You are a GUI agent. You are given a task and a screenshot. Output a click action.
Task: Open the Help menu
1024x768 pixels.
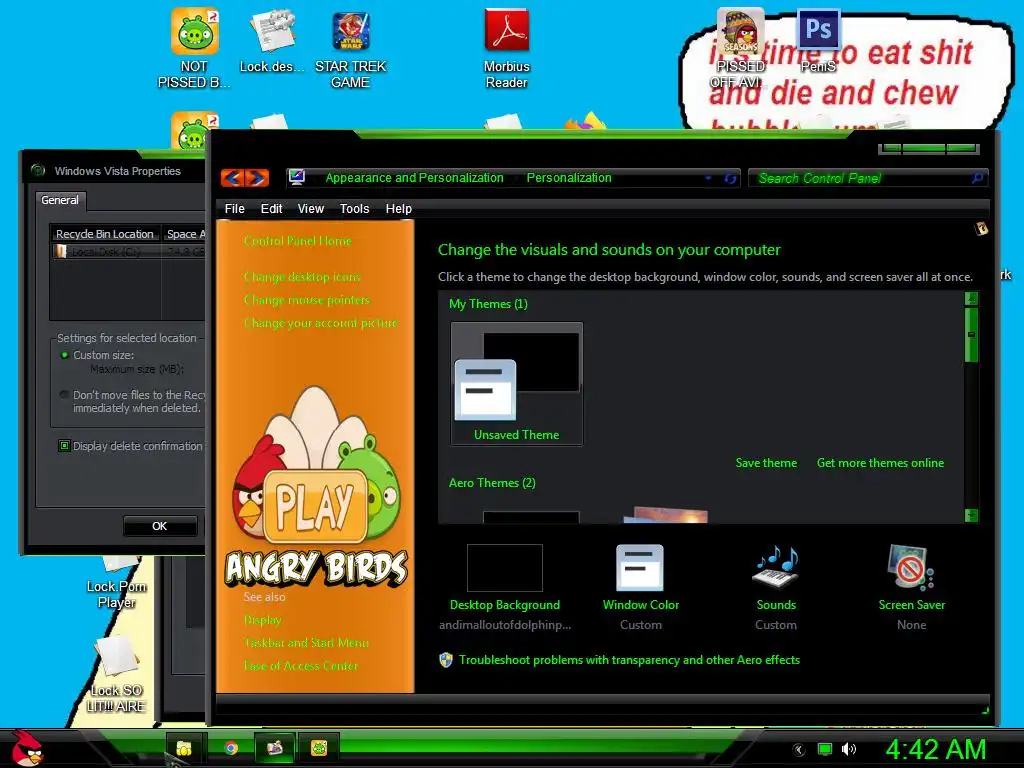pos(398,209)
